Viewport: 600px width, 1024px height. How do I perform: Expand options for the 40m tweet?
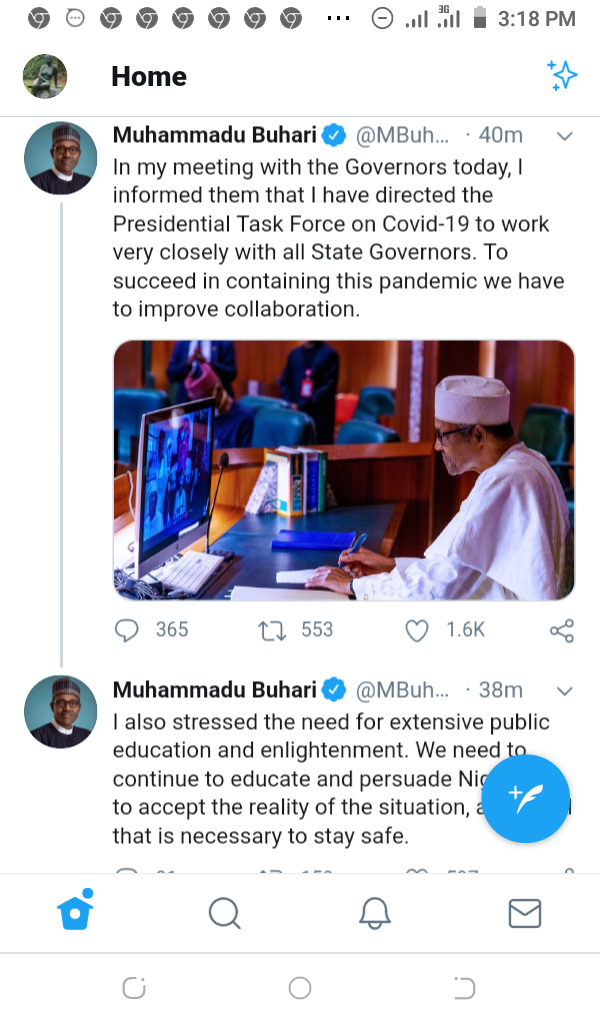pyautogui.click(x=564, y=136)
